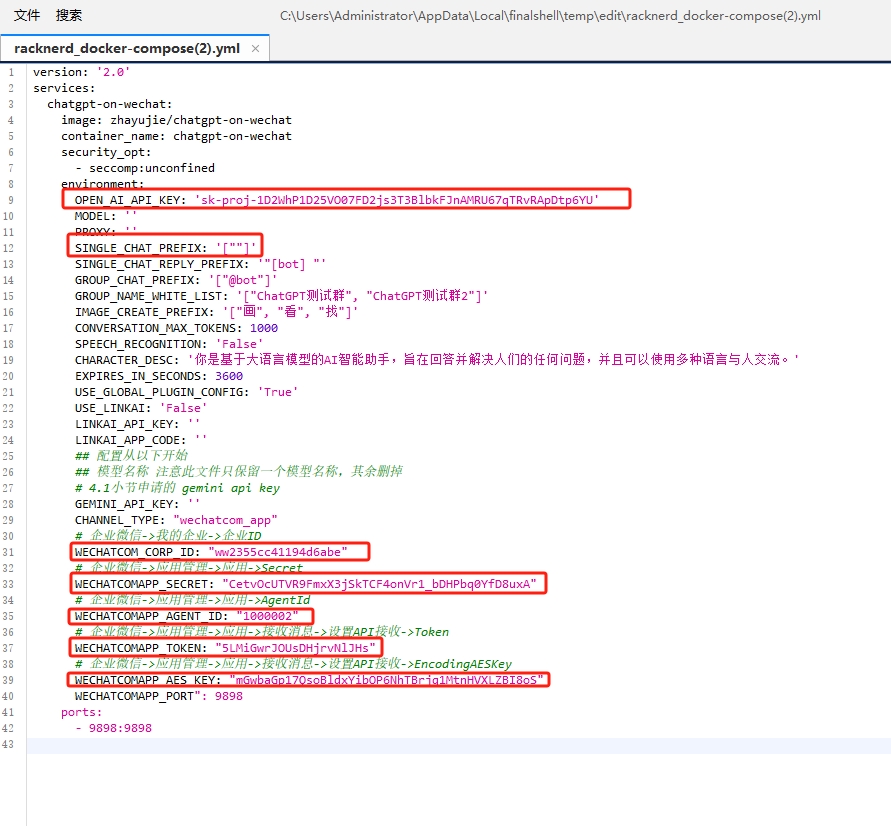This screenshot has height=826, width=891.
Task: Click the WECHATCOMAPP_AES_KEY value
Action: 386,680
